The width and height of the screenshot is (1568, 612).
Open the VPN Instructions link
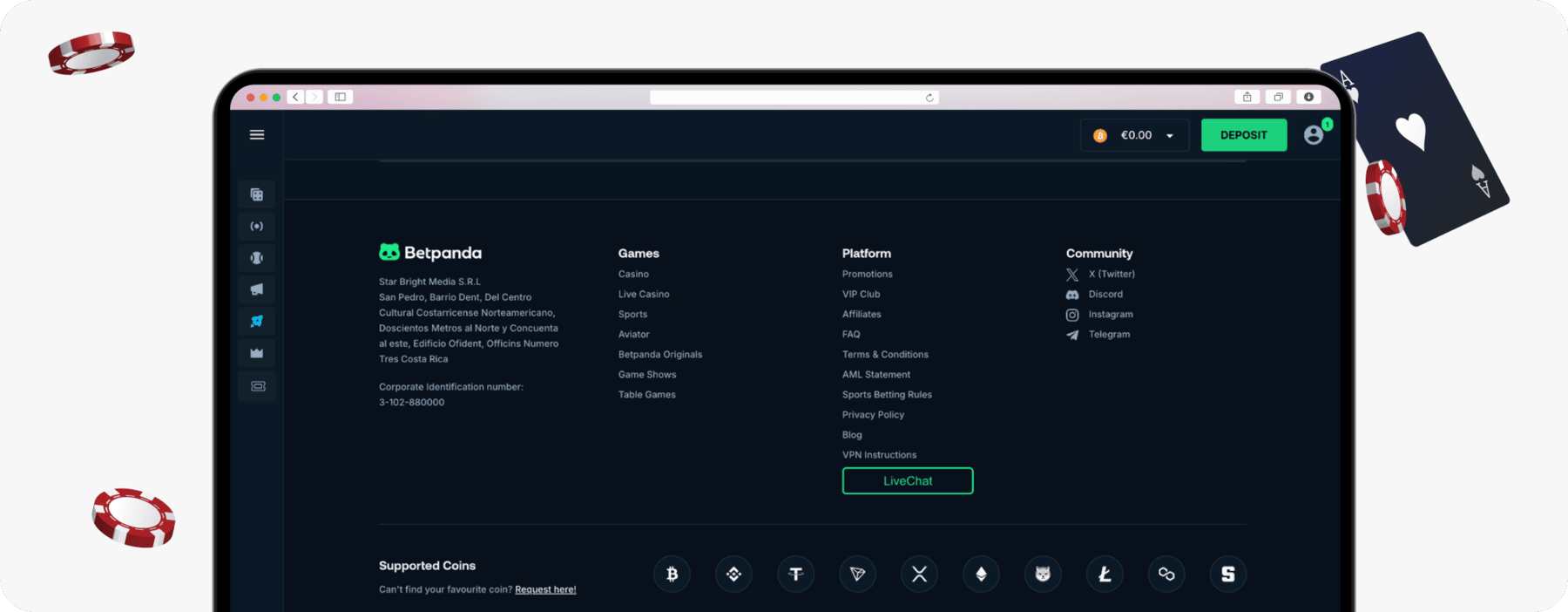(879, 454)
